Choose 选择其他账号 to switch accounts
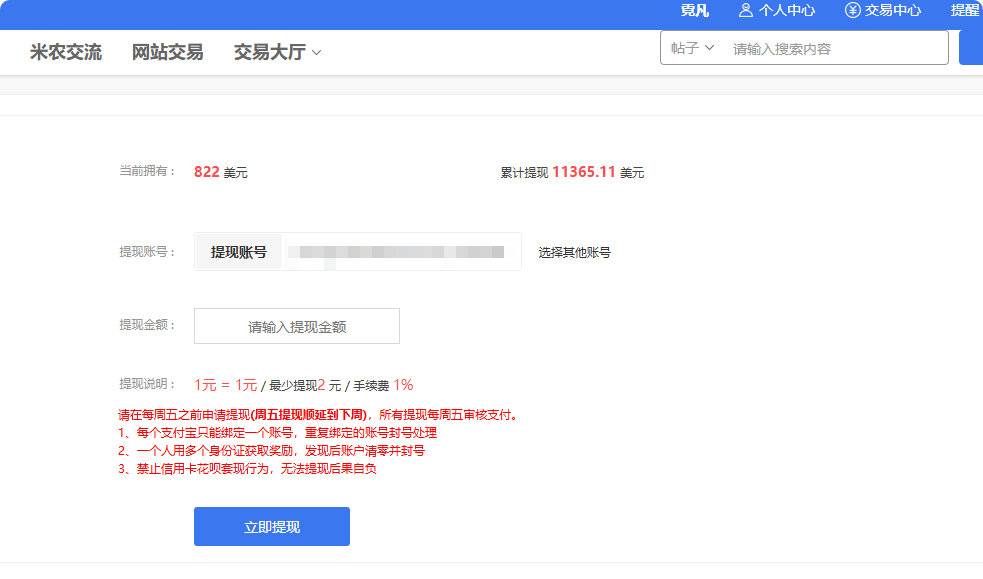 (575, 253)
